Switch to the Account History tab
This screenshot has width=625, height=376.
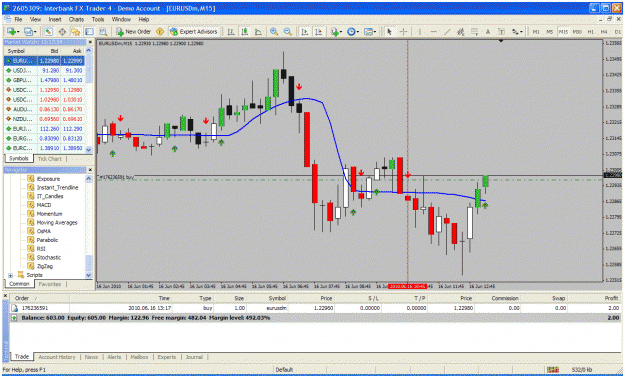[x=57, y=357]
